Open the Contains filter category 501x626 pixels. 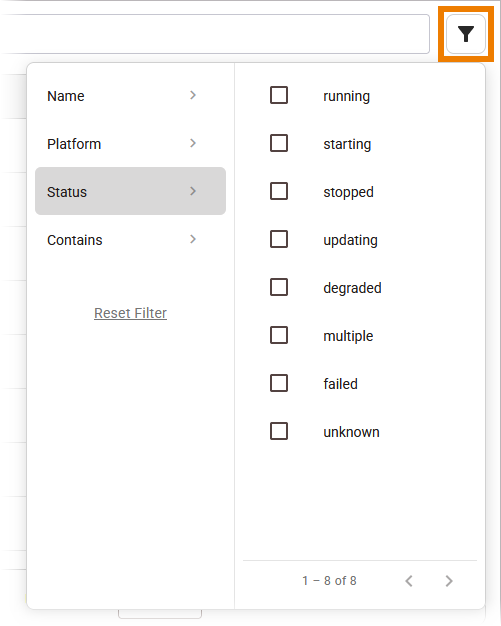click(x=131, y=240)
